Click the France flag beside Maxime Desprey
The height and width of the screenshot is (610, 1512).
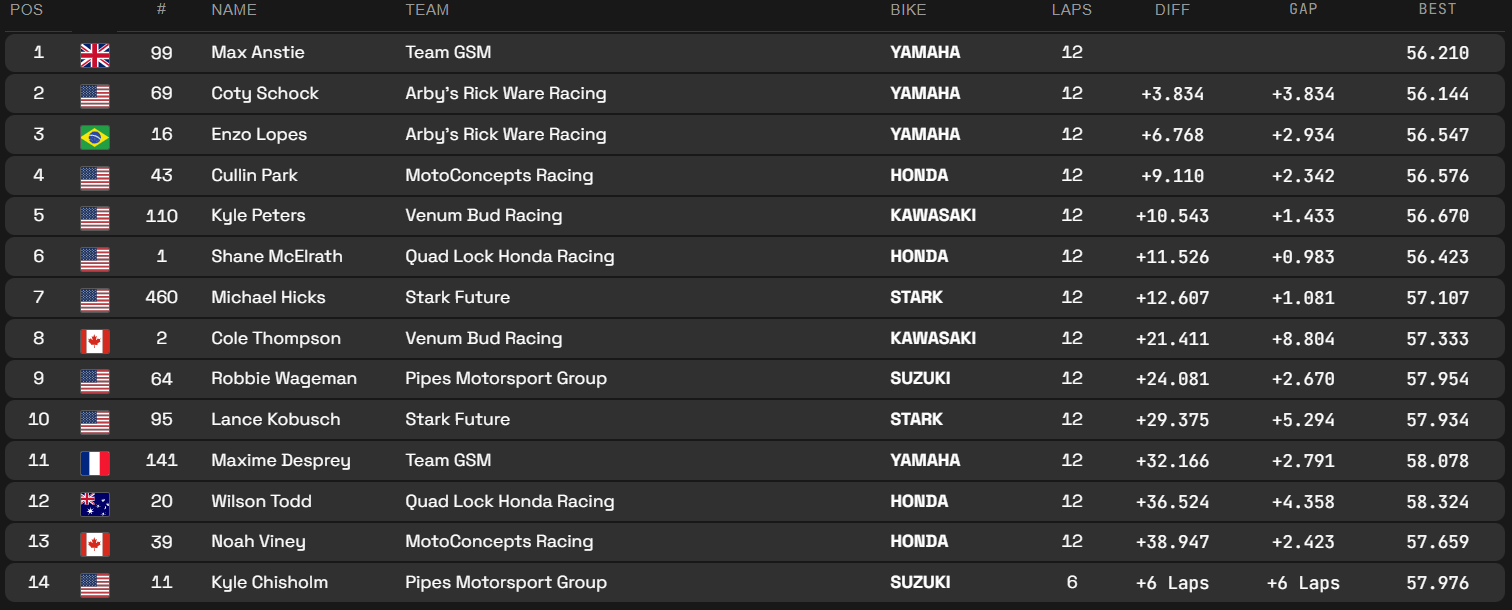tap(95, 463)
